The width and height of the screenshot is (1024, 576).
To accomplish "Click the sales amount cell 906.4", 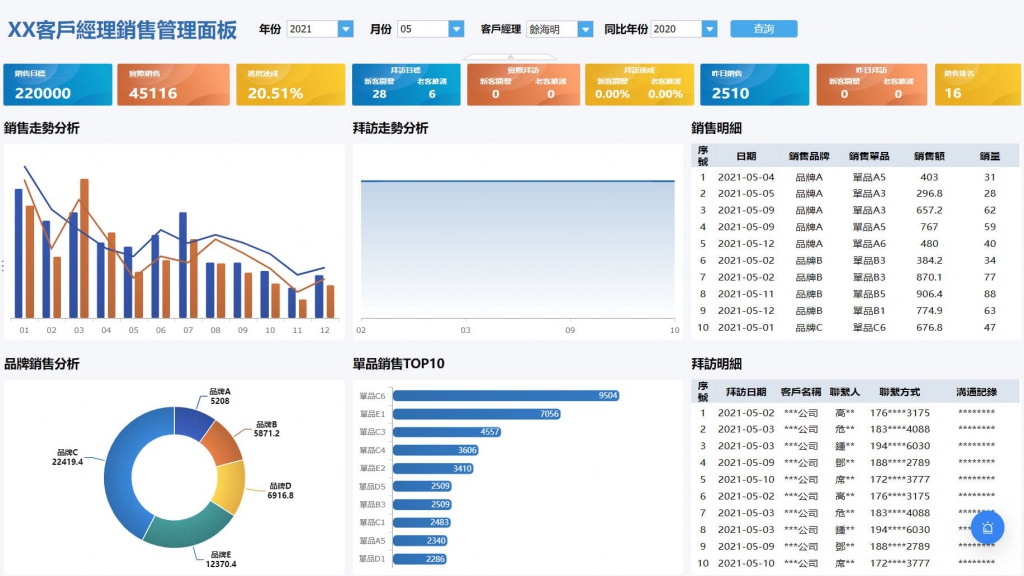I will (929, 294).
